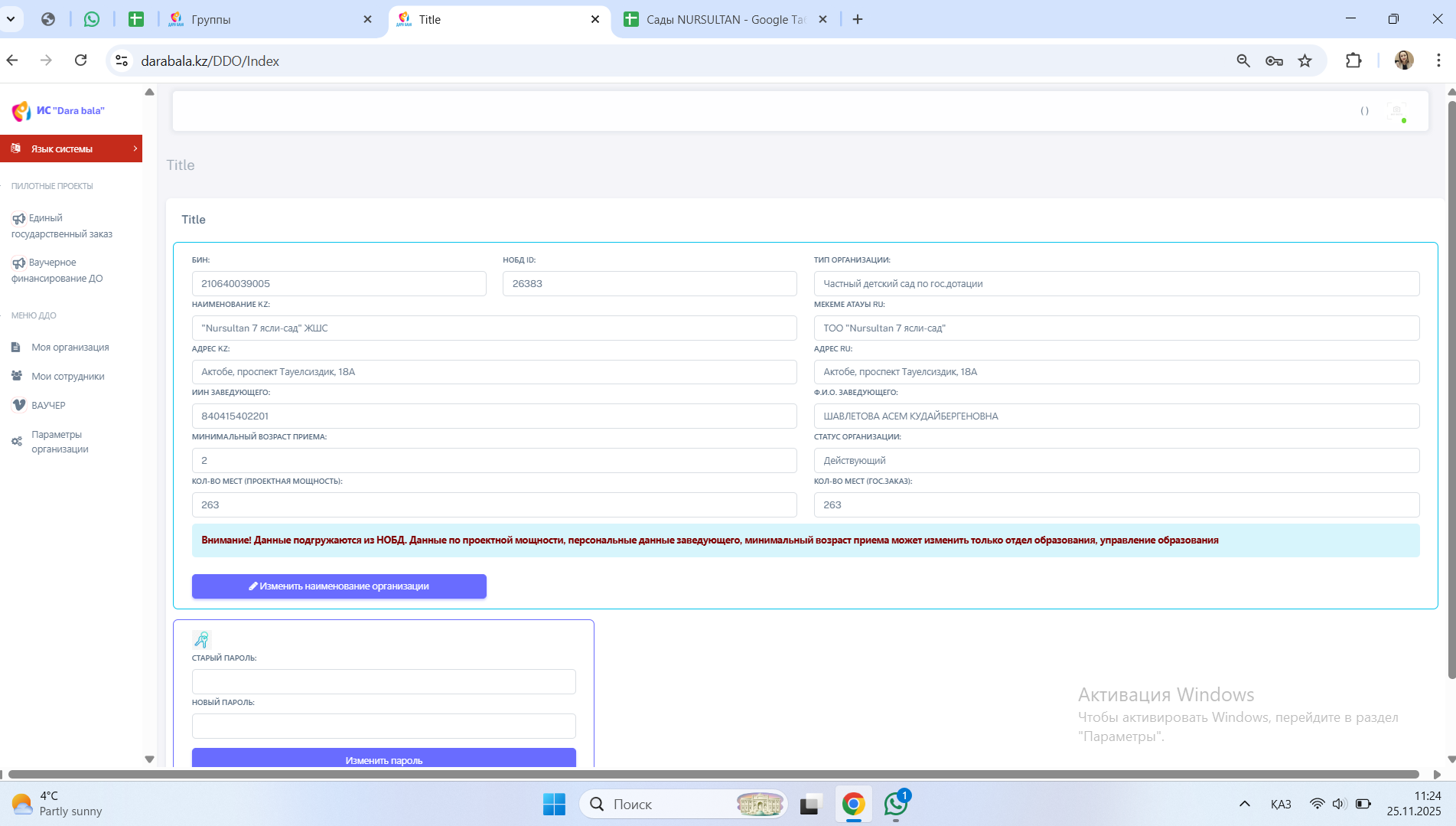Click the Наименование KZ field
Image resolution: width=1456 pixels, height=826 pixels.
[x=494, y=328]
